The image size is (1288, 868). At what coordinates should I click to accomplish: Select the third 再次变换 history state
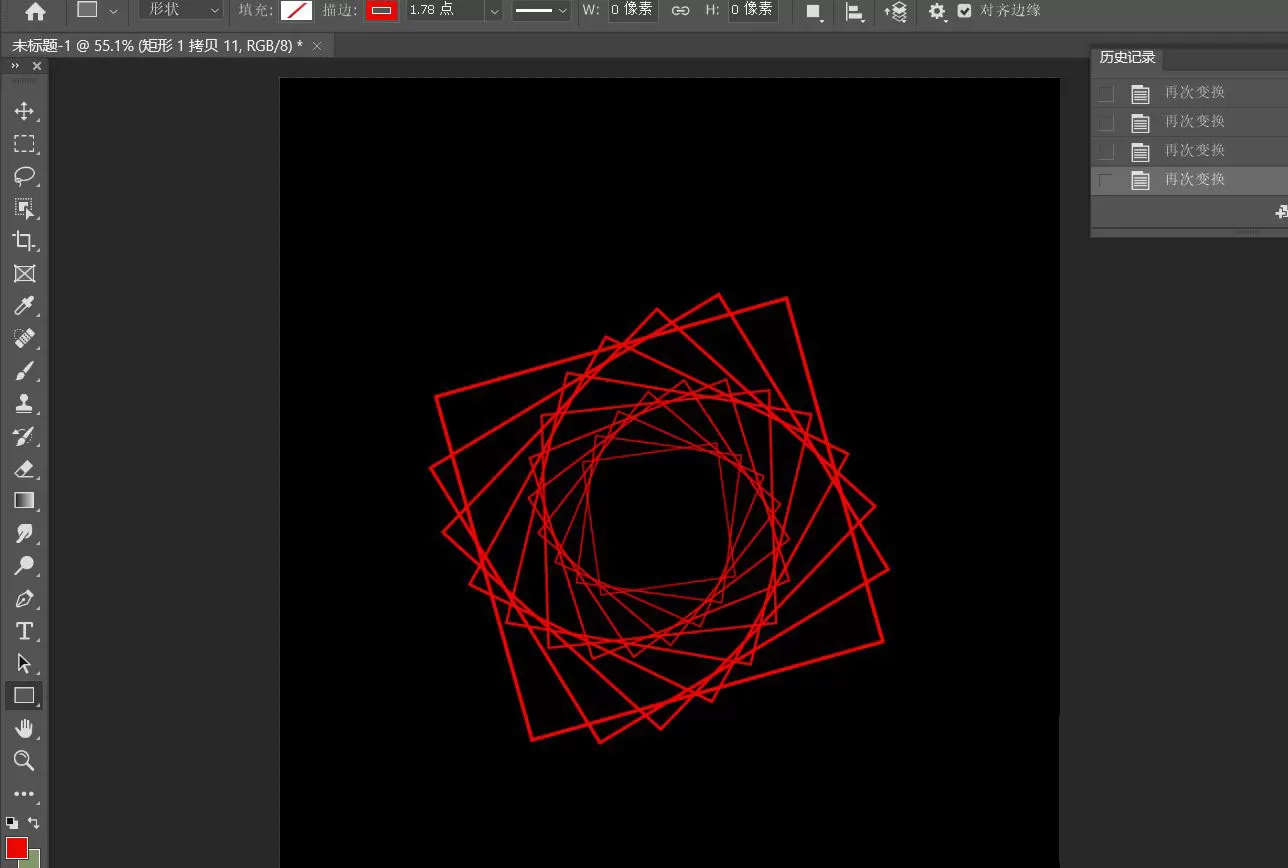point(1195,151)
